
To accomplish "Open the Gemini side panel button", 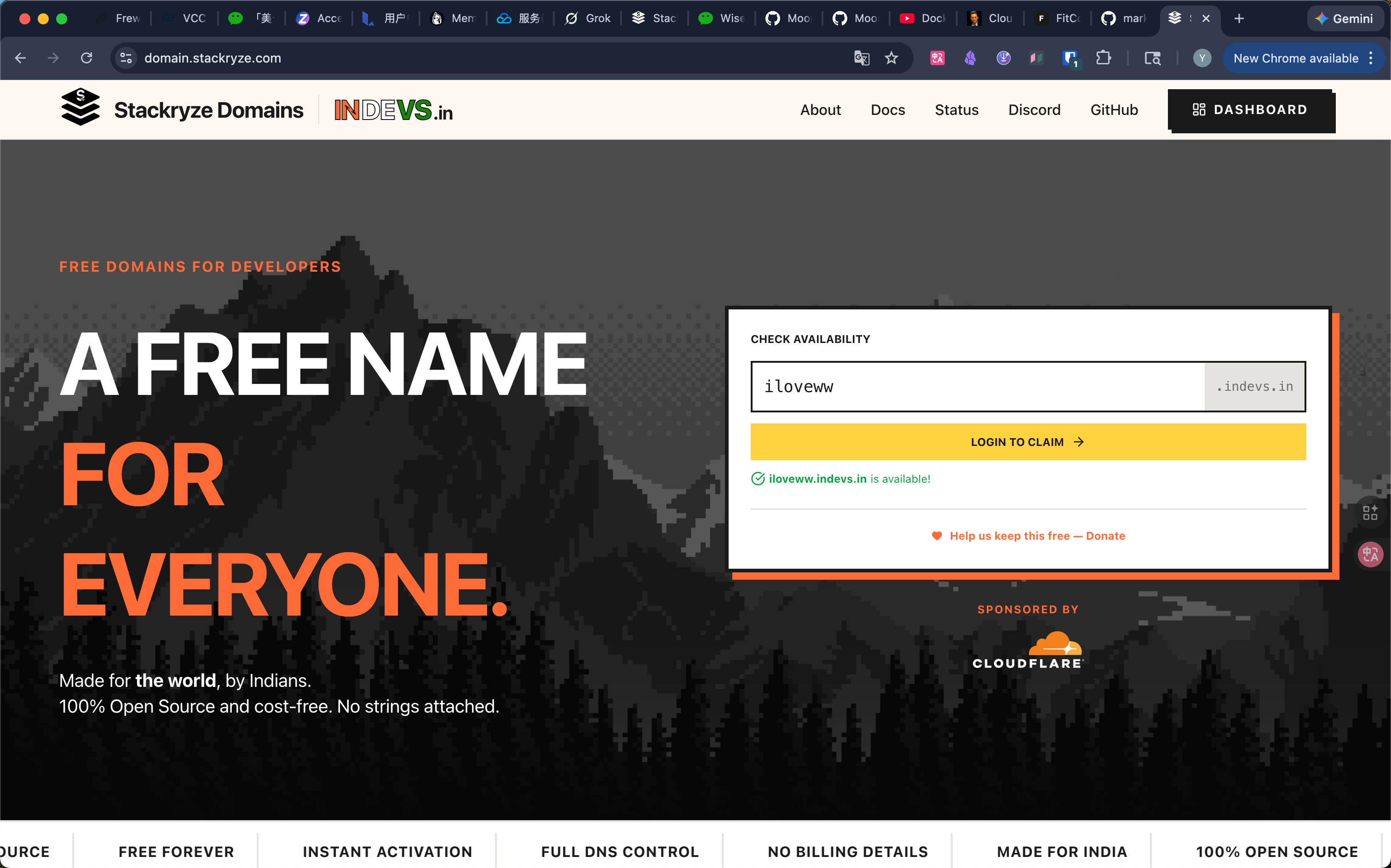I will pyautogui.click(x=1344, y=18).
